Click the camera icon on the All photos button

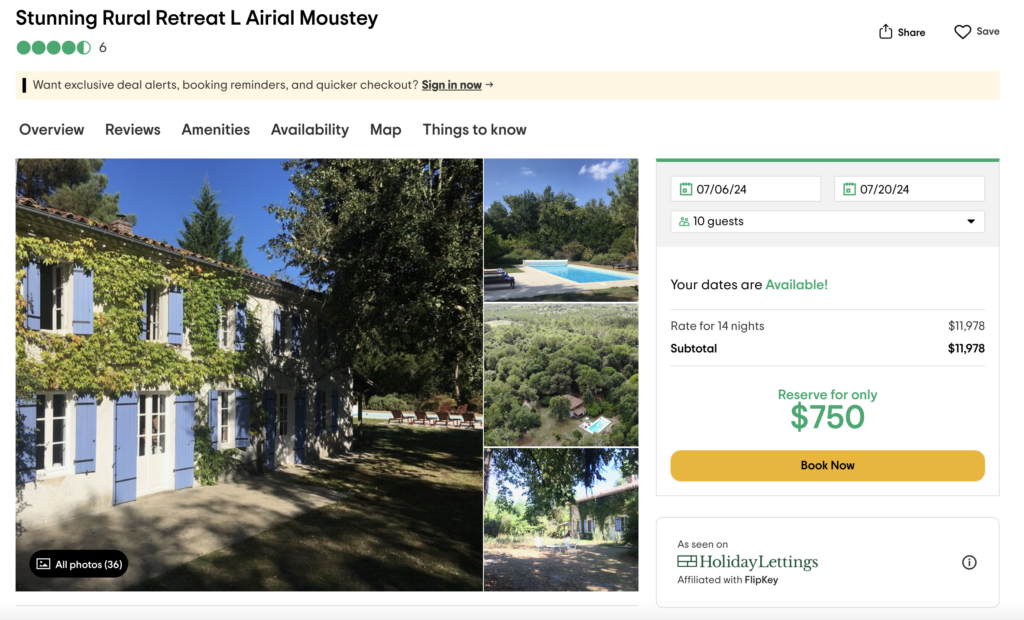point(42,564)
